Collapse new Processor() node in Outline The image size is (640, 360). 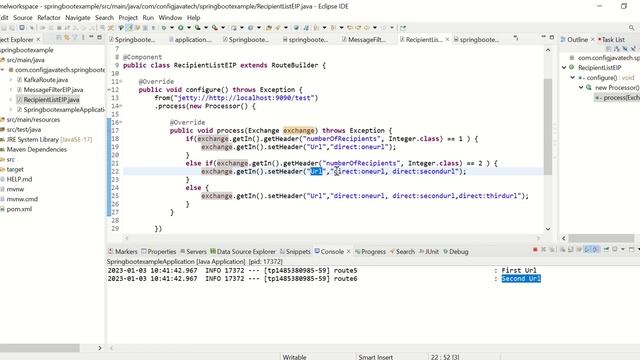[x=581, y=87]
